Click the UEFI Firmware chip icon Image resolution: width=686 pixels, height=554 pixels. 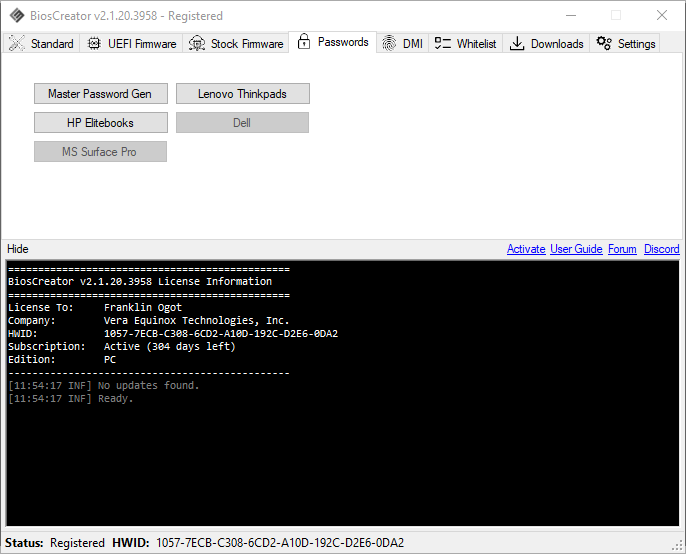tap(94, 43)
